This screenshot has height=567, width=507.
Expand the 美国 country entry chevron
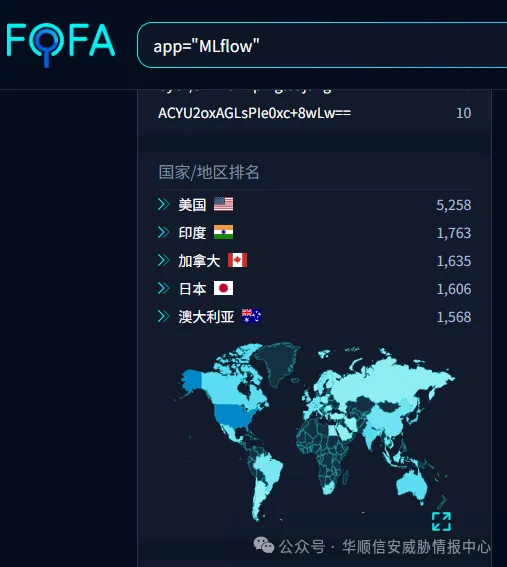[x=163, y=204]
